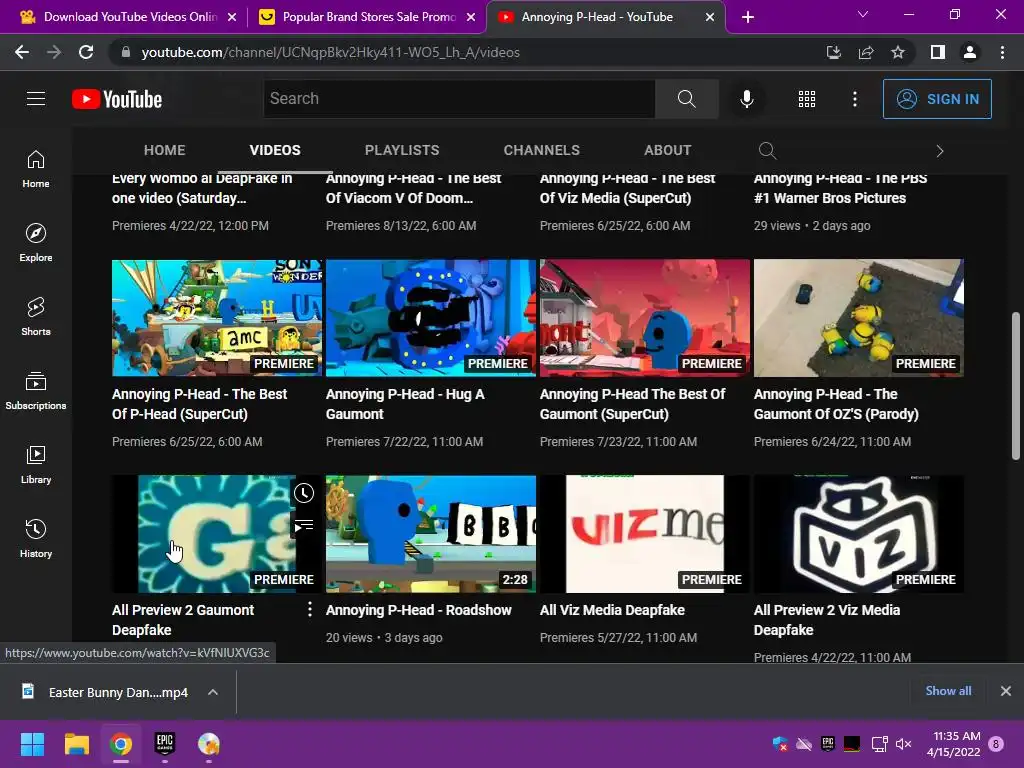Share this page via address bar icon
Viewport: 1024px width, 768px height.
point(866,52)
